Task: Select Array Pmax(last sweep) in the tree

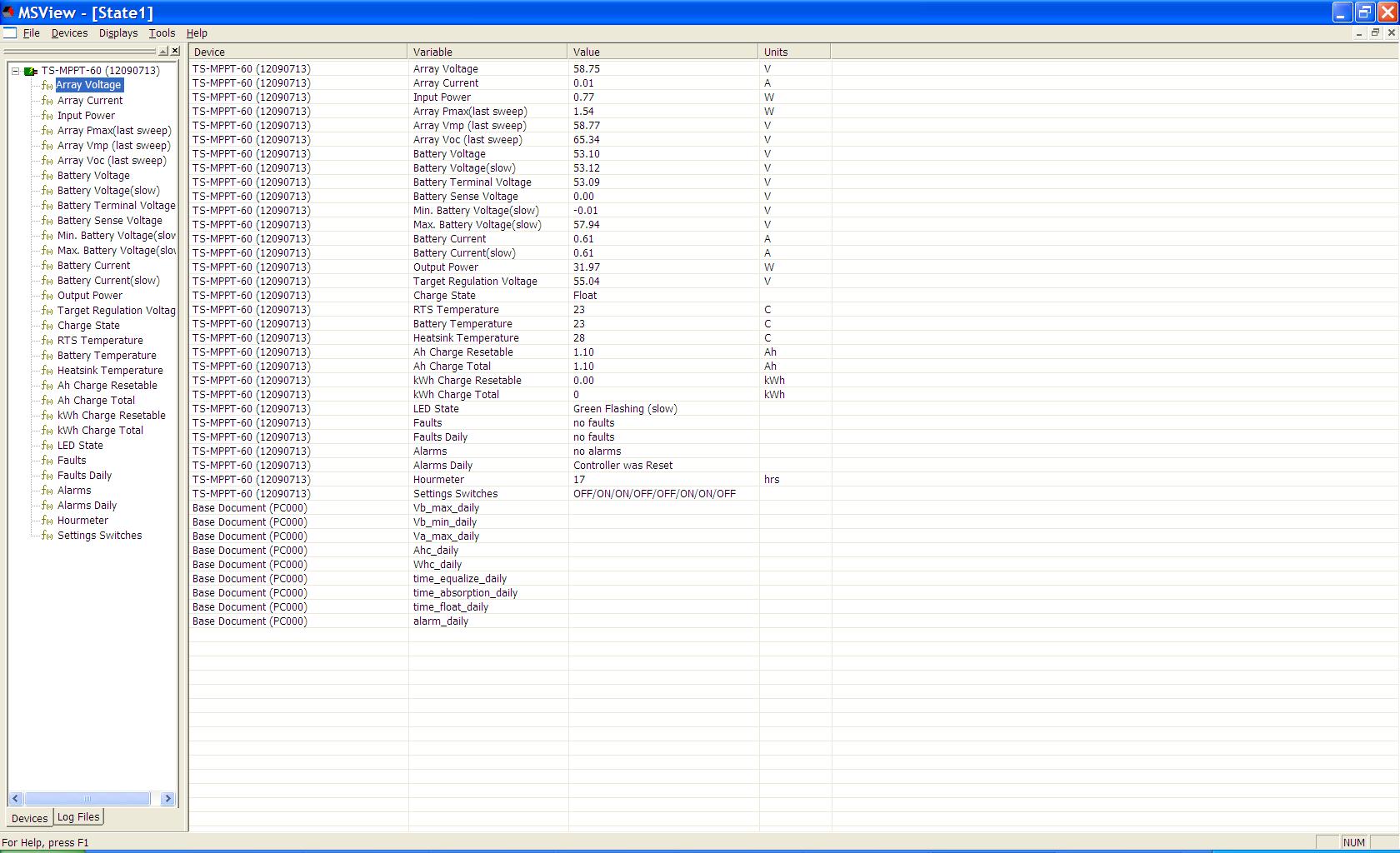Action: (x=114, y=131)
